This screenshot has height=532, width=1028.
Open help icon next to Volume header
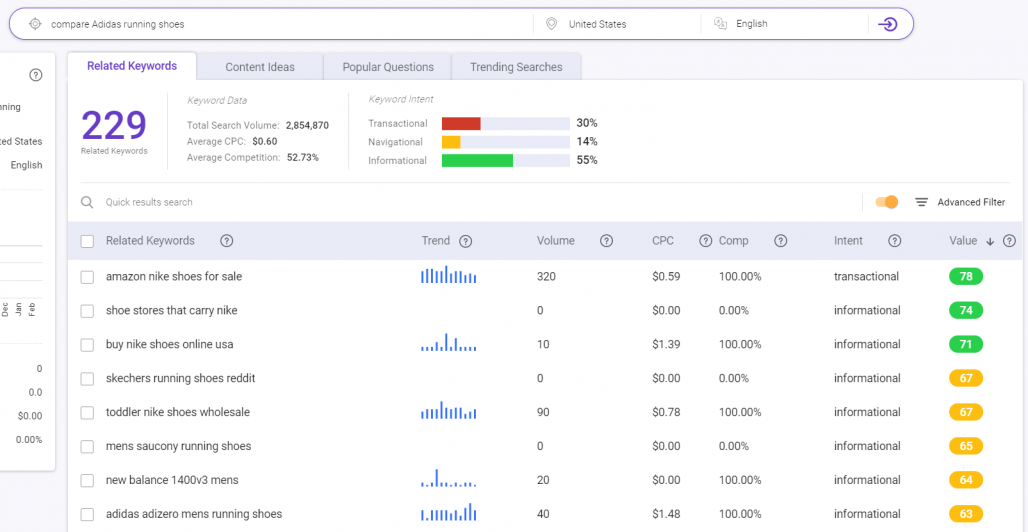coord(606,241)
